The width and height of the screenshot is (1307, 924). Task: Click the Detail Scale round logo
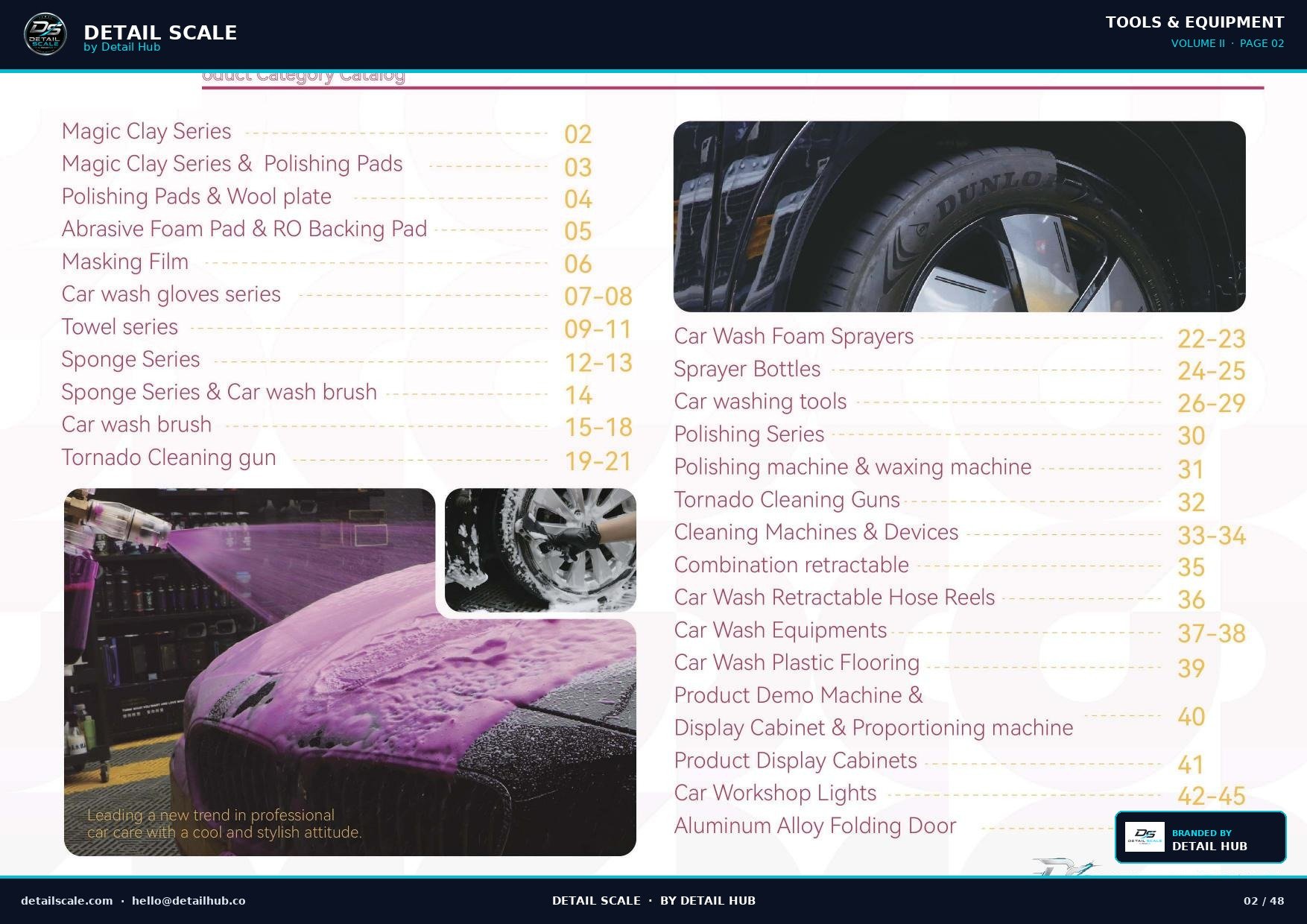(45, 35)
